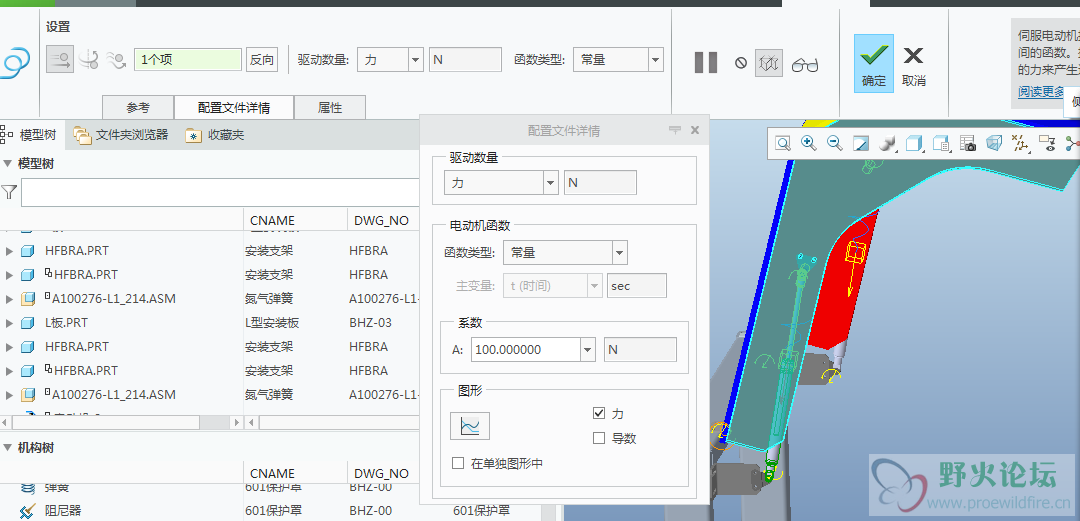1080x521 pixels.
Task: Enable the 导数 derivative checkbox
Action: point(599,438)
